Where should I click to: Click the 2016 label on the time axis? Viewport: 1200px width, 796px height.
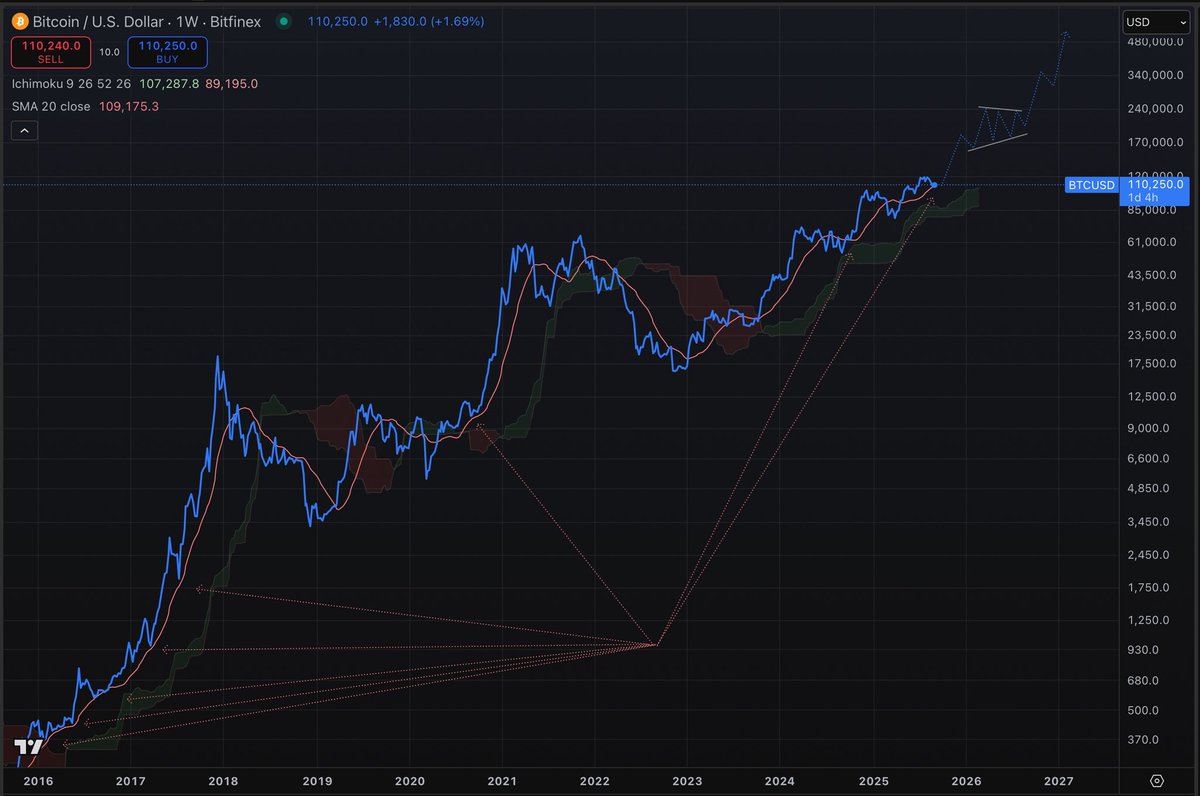pos(38,780)
